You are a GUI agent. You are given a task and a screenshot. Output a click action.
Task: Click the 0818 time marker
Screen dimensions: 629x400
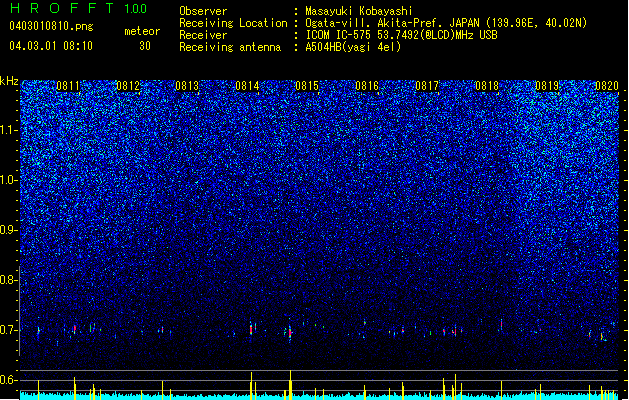click(x=487, y=86)
